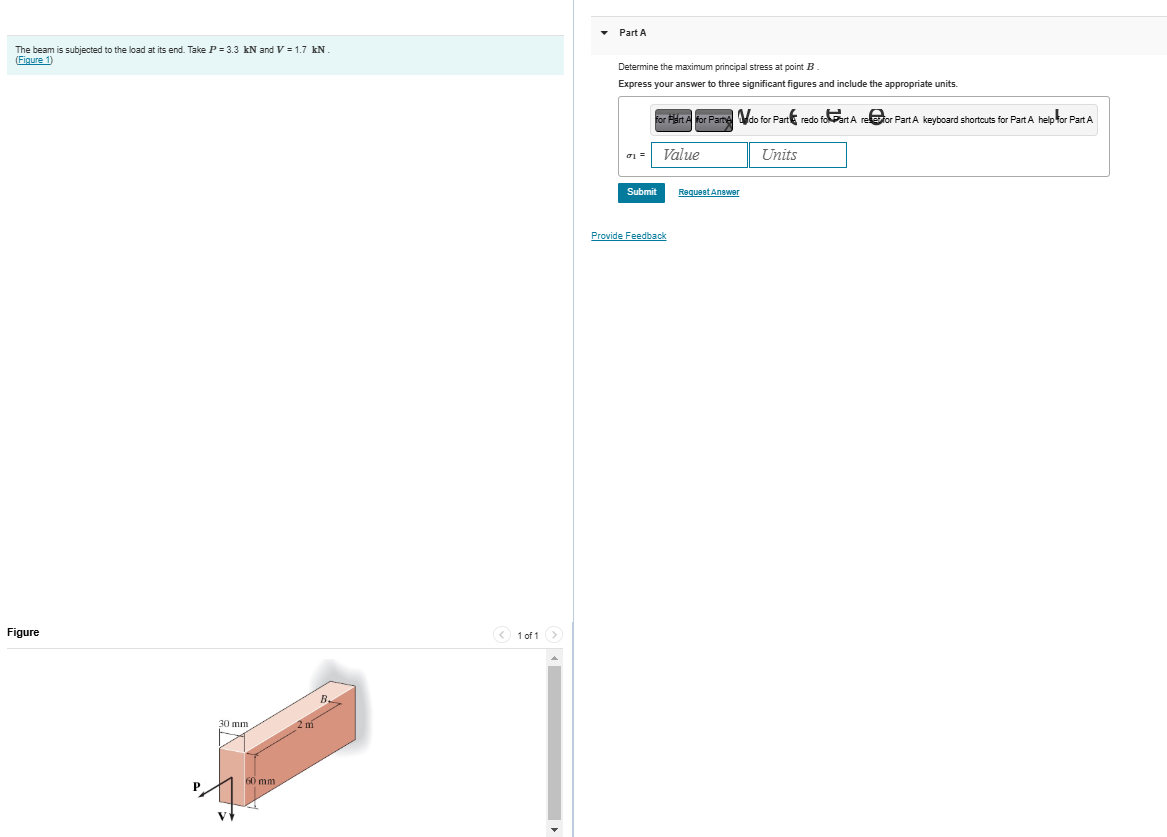The image size is (1167, 837).
Task: Click the Request Answer link
Action: (708, 192)
